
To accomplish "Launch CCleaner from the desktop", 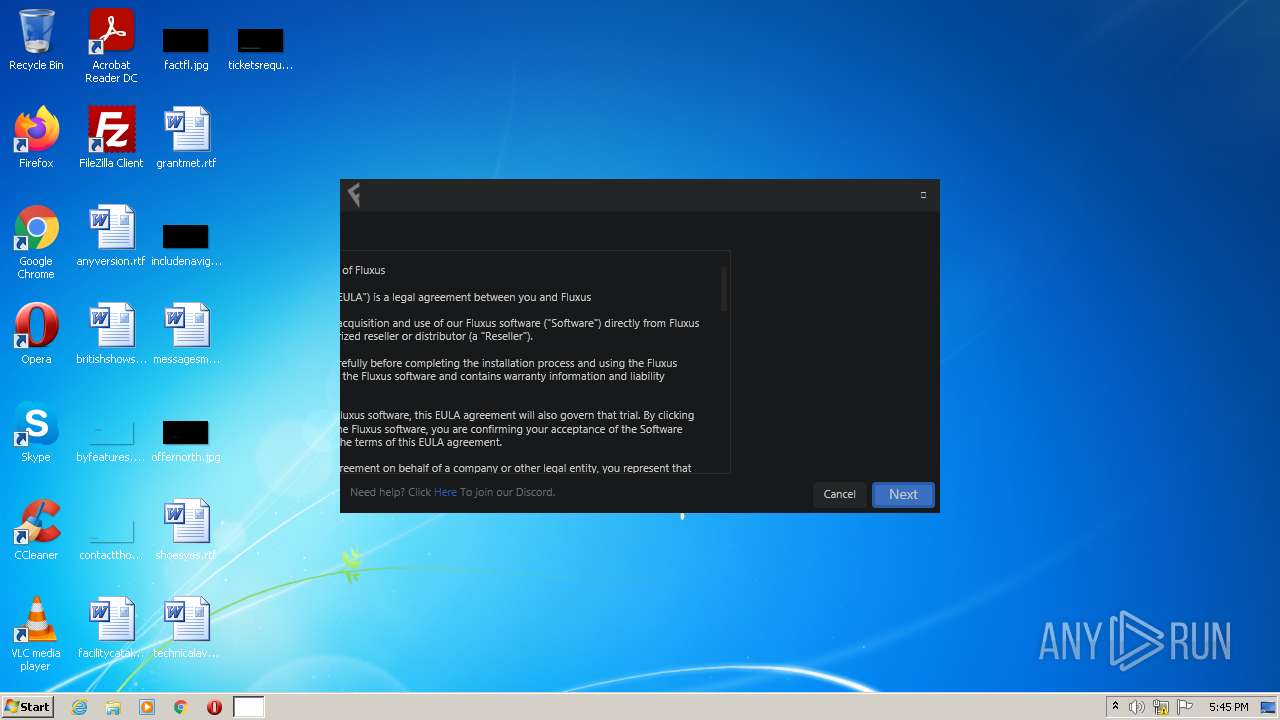I will coord(36,529).
